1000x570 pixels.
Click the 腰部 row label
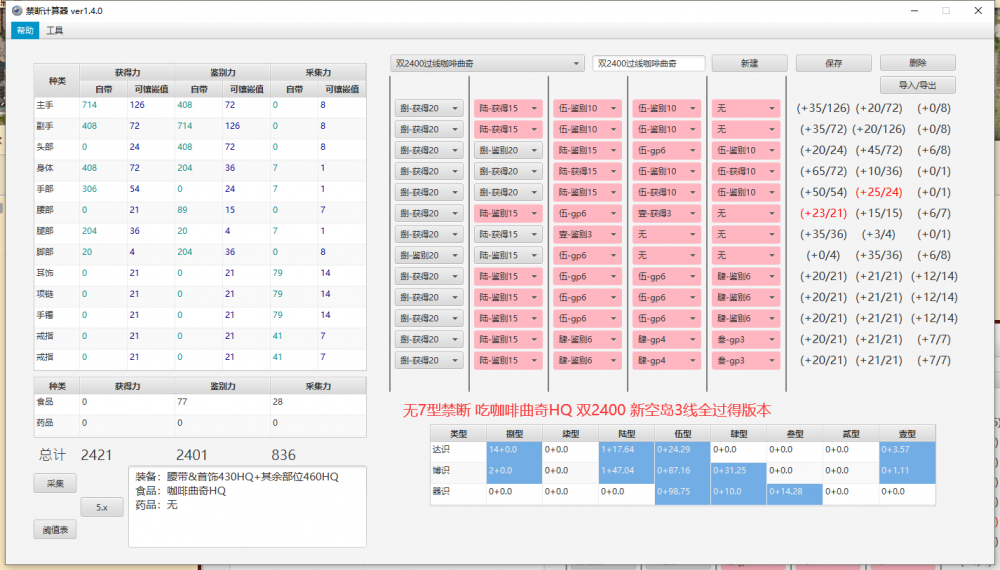tap(45, 210)
